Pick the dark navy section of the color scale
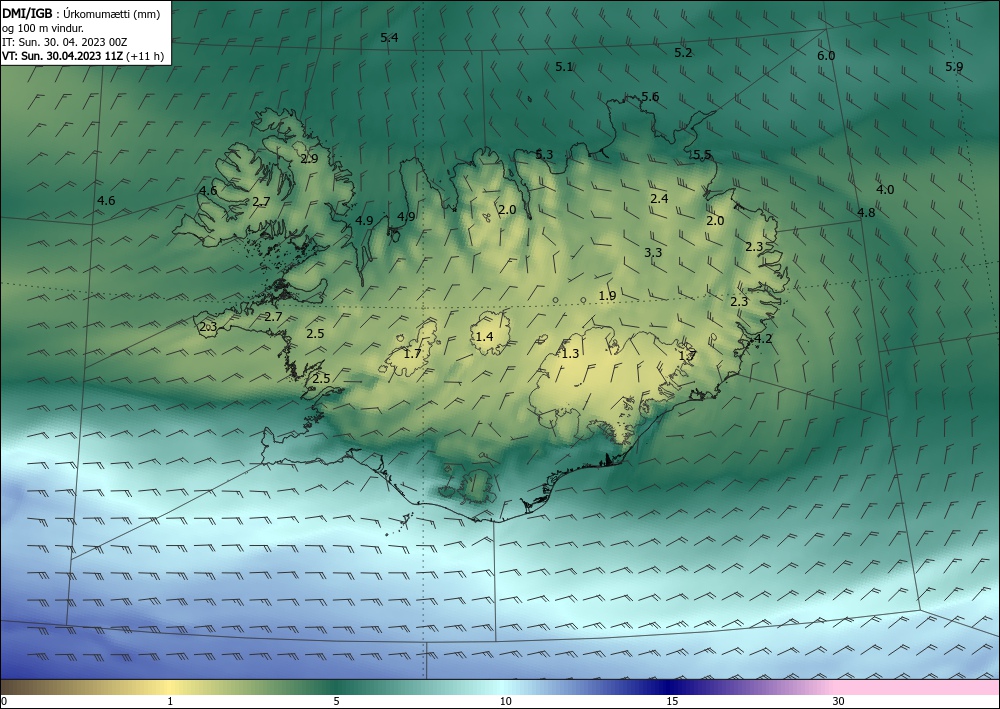The image size is (1000, 709). tap(666, 687)
